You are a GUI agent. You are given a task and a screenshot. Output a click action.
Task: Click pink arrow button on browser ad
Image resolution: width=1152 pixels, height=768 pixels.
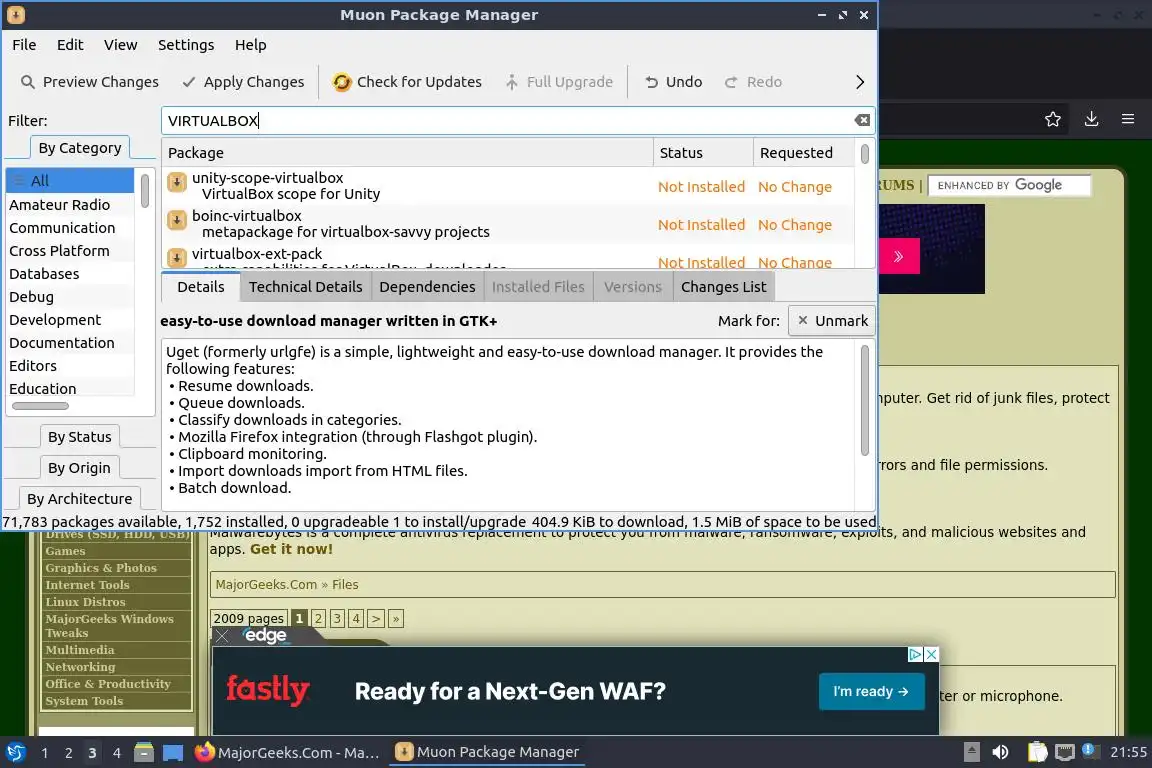[898, 256]
